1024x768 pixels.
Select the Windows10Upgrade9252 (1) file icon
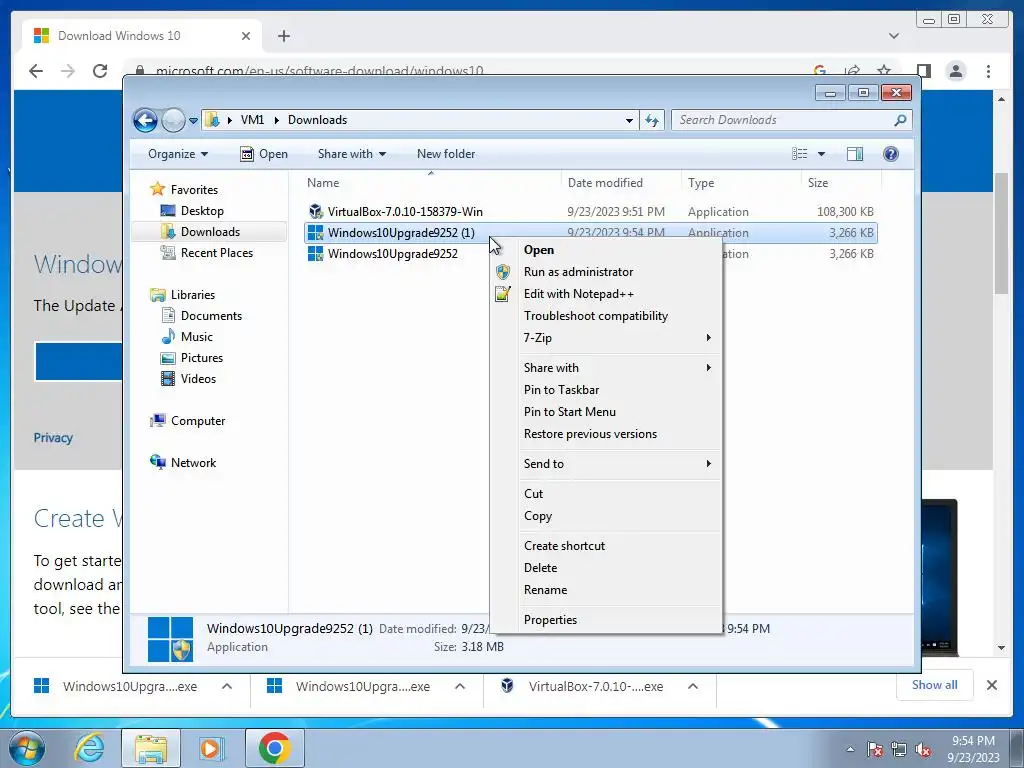(315, 232)
